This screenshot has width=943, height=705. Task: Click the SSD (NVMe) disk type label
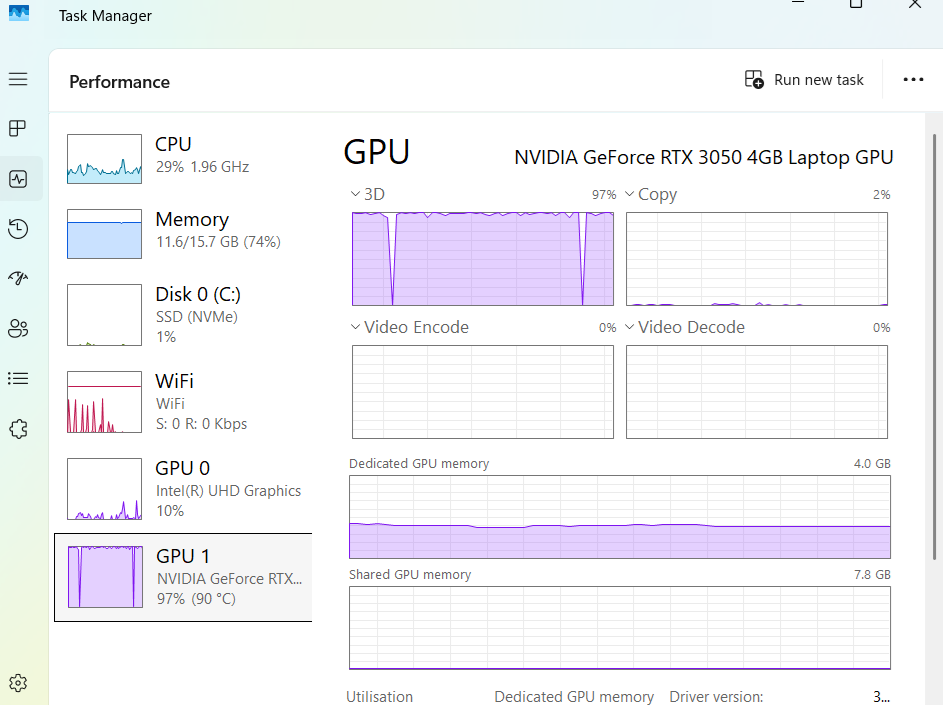point(197,316)
